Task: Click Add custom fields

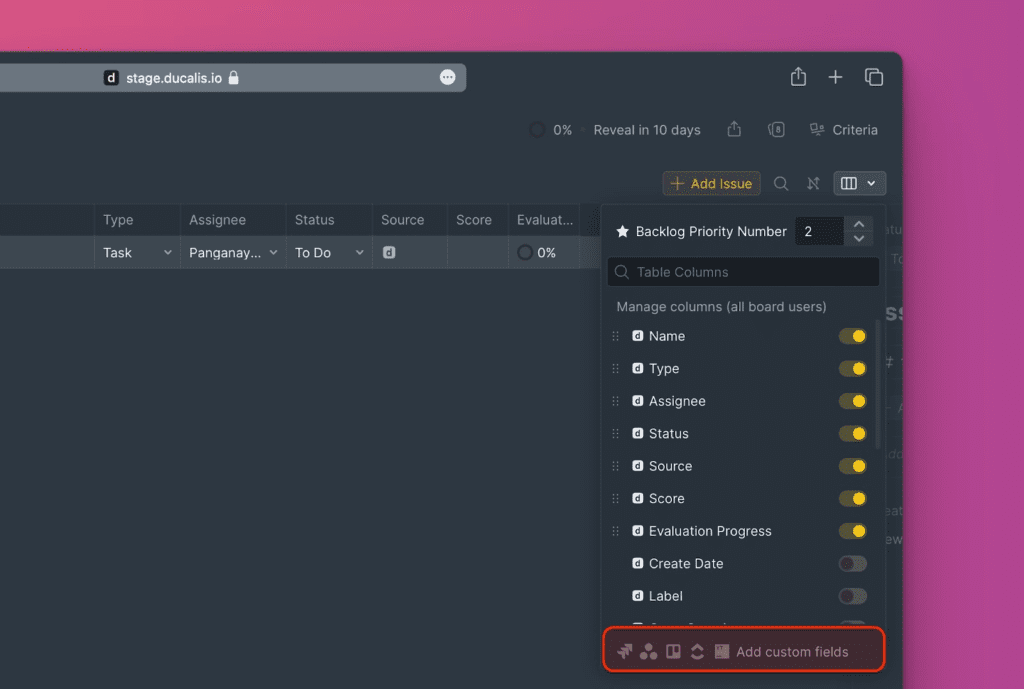Action: [793, 650]
